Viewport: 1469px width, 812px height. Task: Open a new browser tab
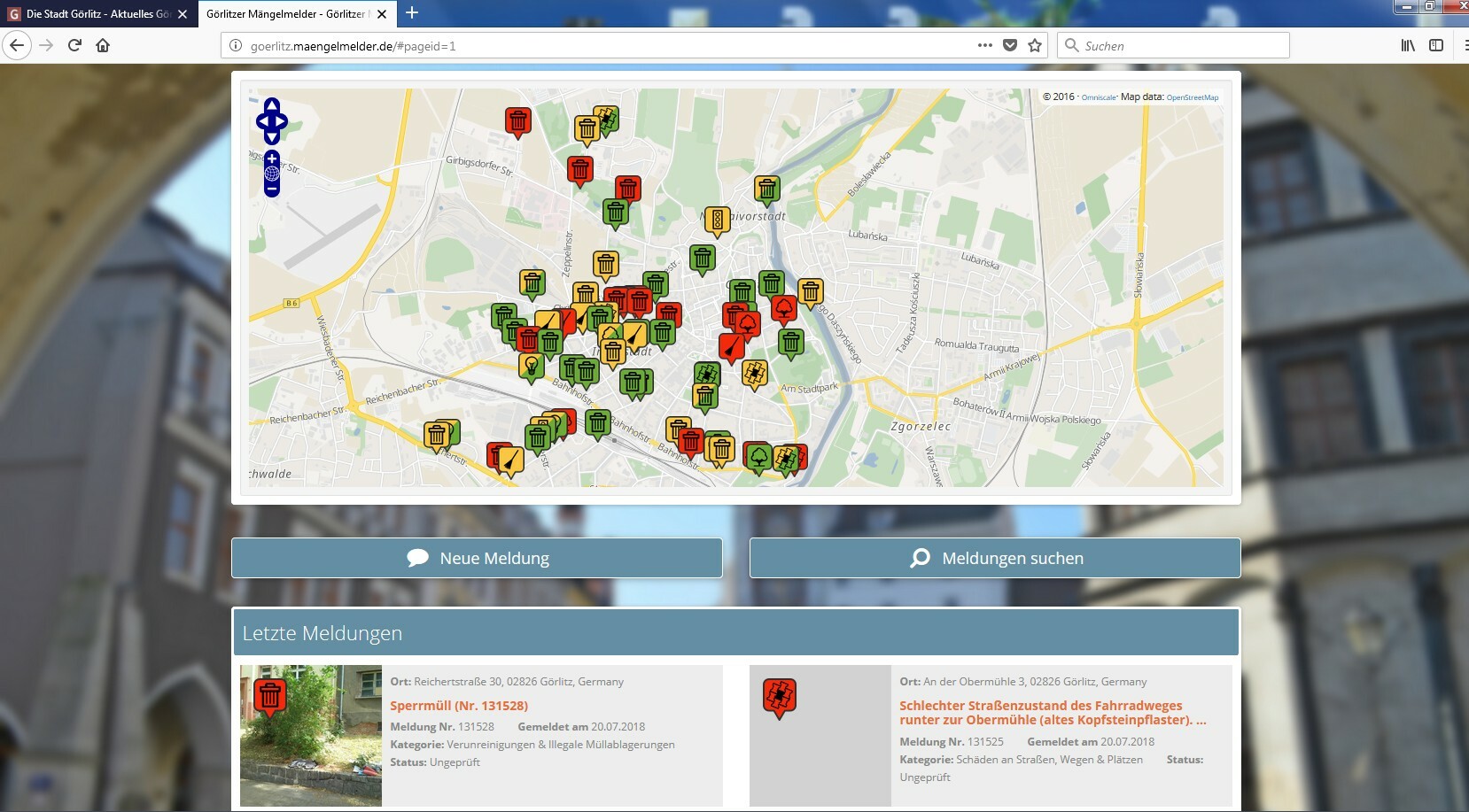click(412, 13)
